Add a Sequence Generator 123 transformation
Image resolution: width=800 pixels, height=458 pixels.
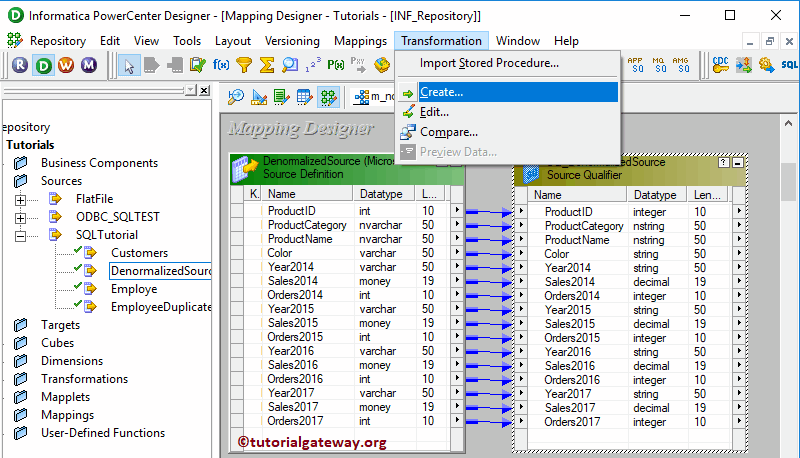pyautogui.click(x=313, y=65)
